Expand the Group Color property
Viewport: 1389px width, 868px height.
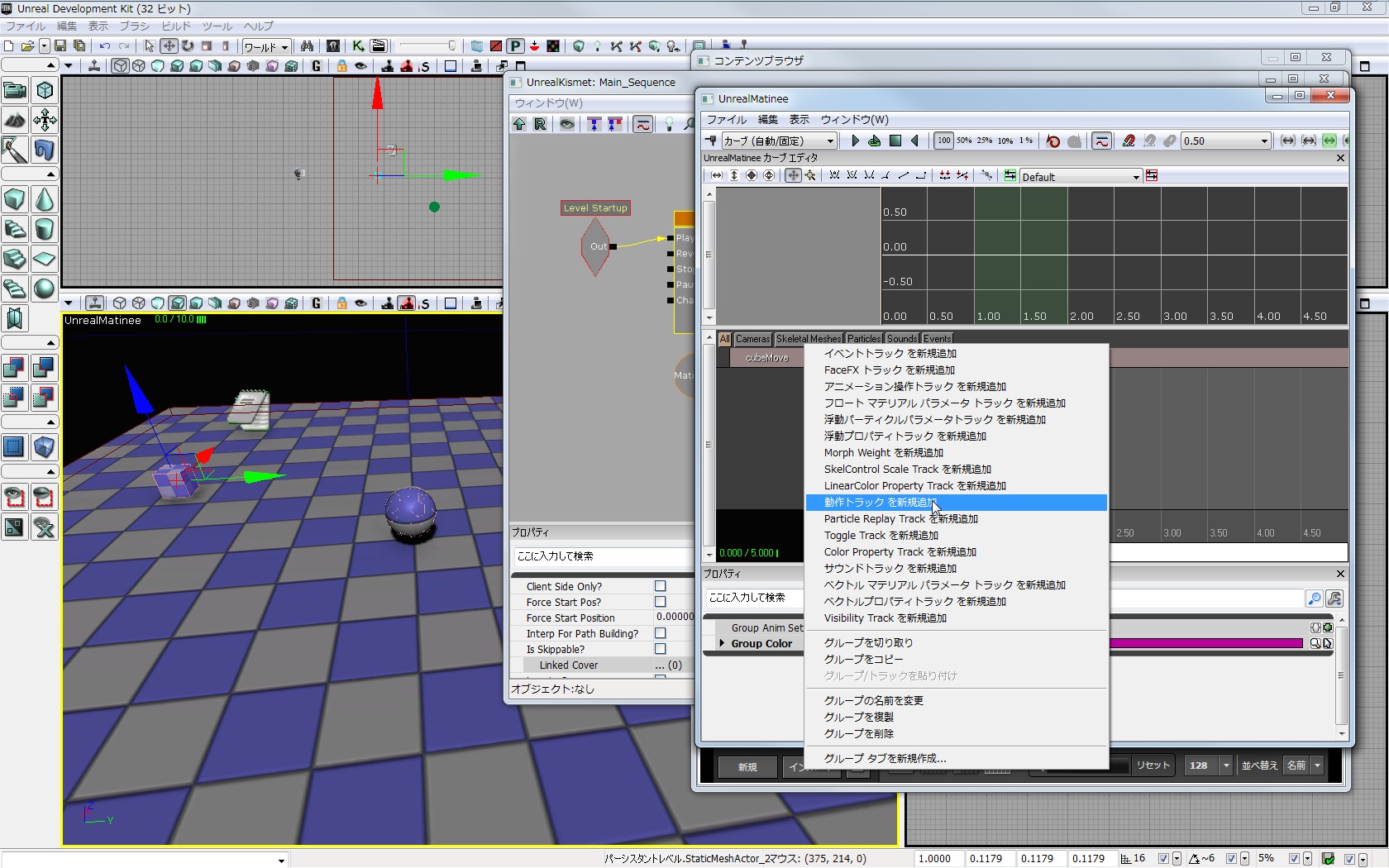click(x=722, y=643)
